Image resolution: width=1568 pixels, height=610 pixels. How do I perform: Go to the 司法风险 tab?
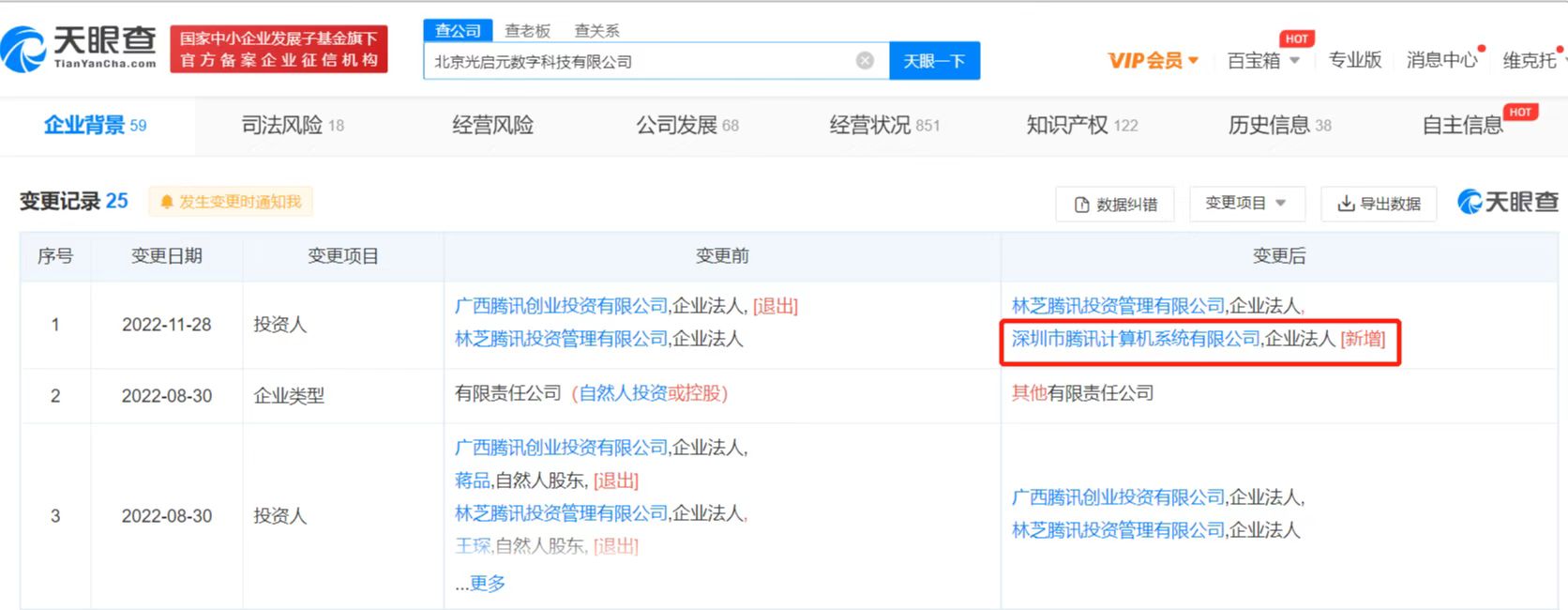tap(293, 125)
